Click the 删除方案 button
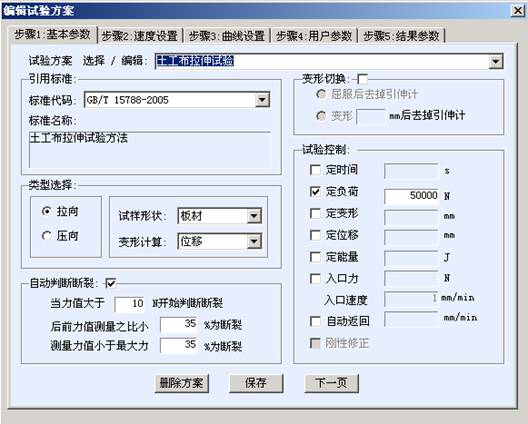 [182, 383]
